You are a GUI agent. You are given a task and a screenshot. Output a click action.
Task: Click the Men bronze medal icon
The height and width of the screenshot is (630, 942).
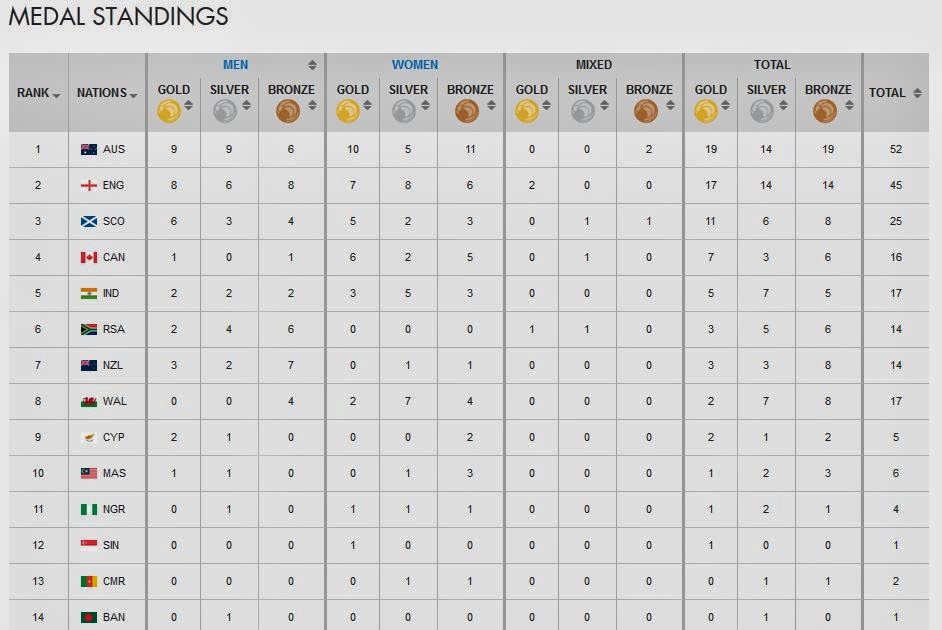[288, 112]
